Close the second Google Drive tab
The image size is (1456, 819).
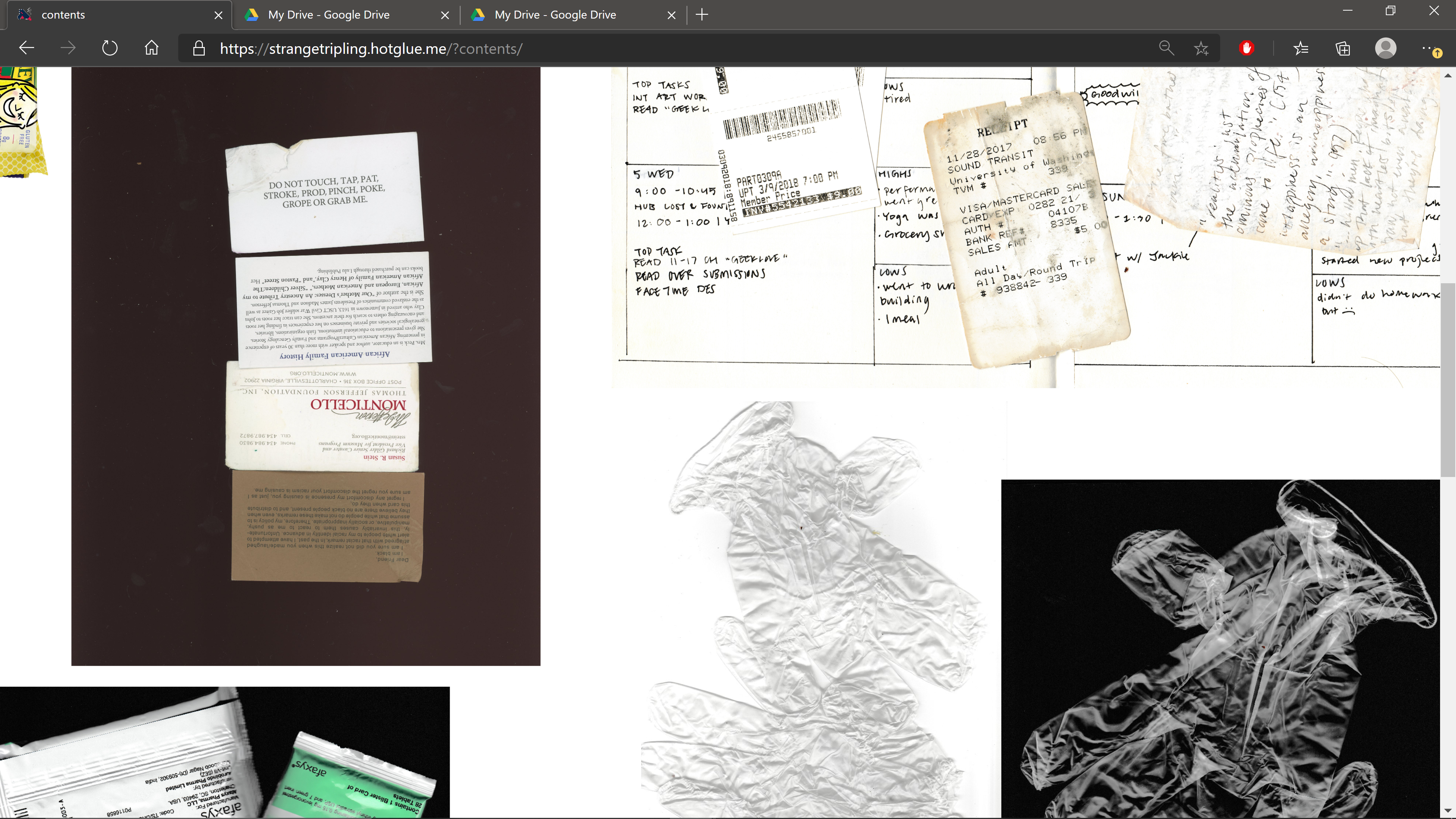[x=672, y=15]
